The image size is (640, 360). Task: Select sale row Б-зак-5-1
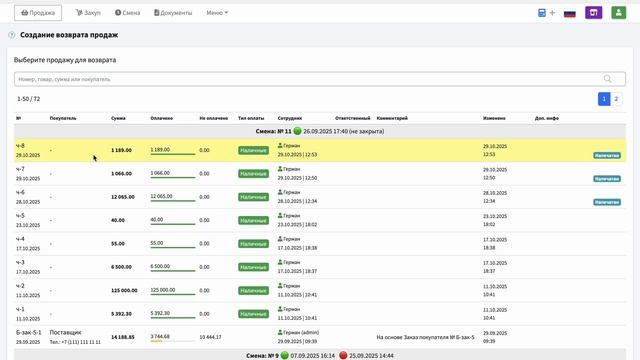click(320, 337)
